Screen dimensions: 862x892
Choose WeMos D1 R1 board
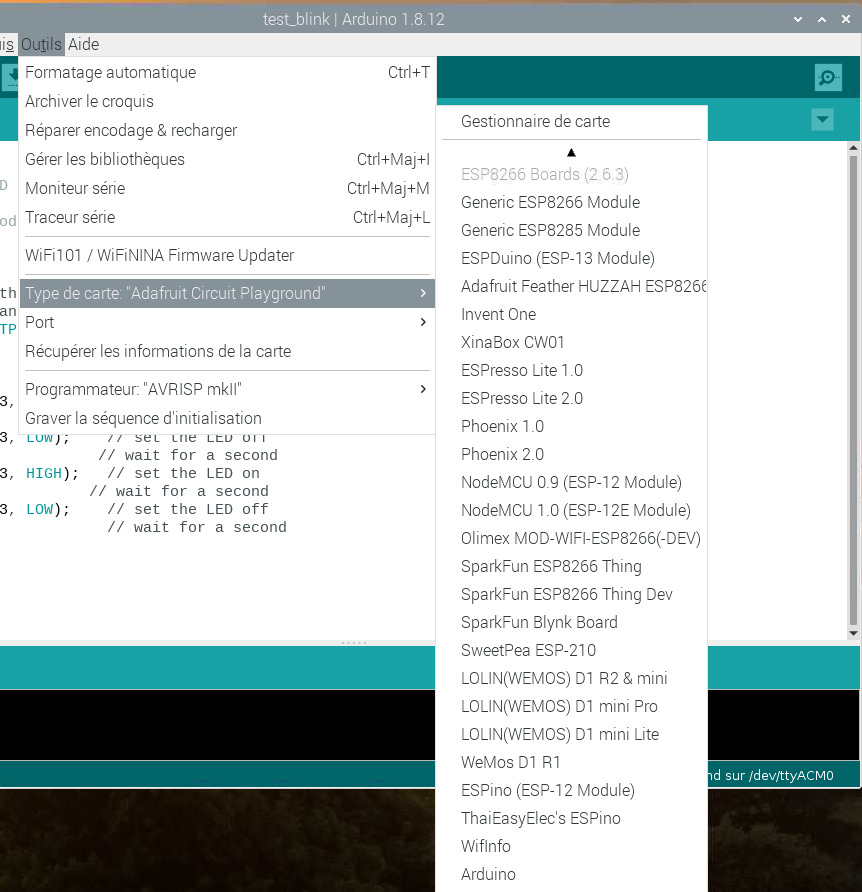tap(571, 762)
